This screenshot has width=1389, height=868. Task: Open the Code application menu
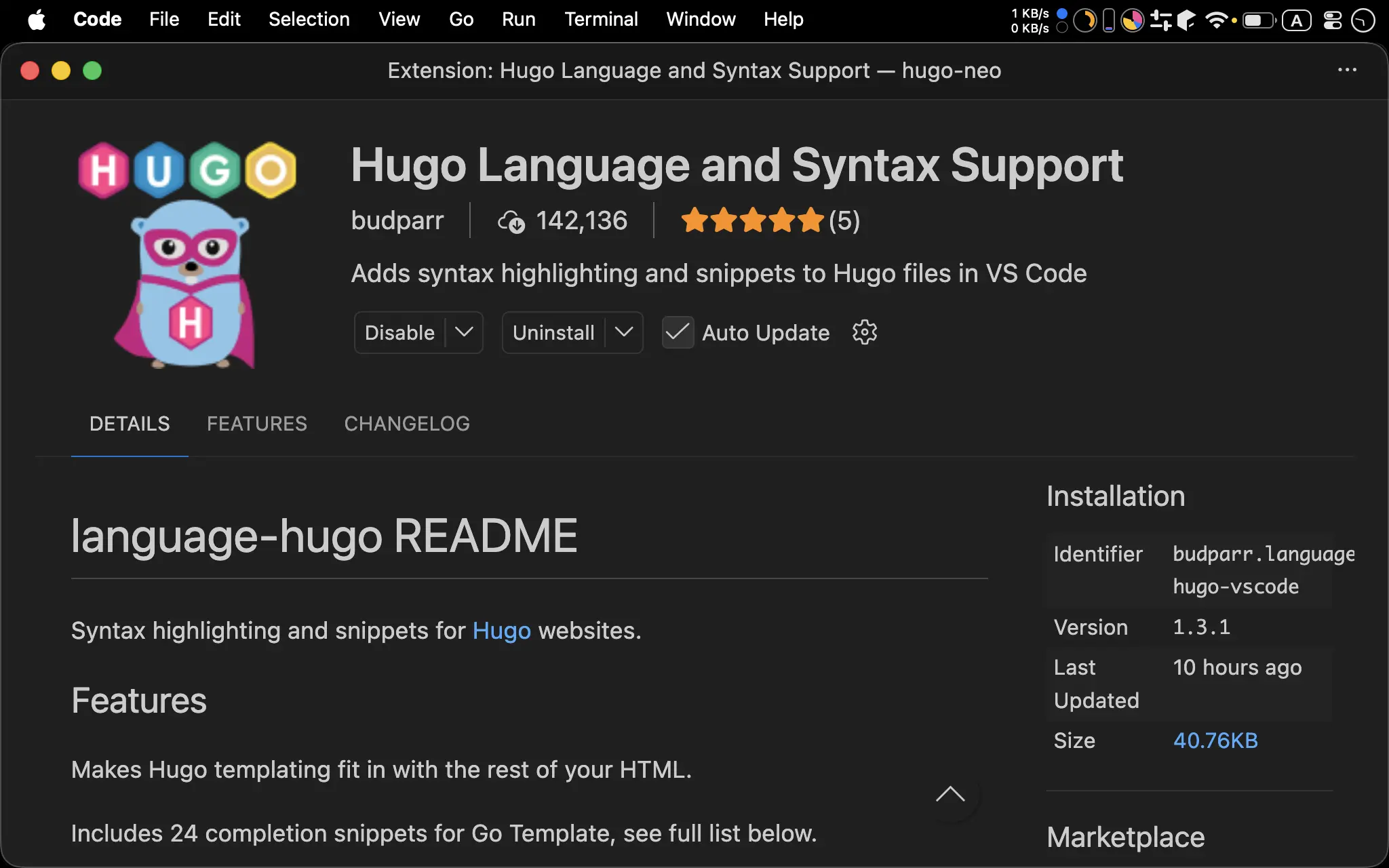click(x=97, y=20)
